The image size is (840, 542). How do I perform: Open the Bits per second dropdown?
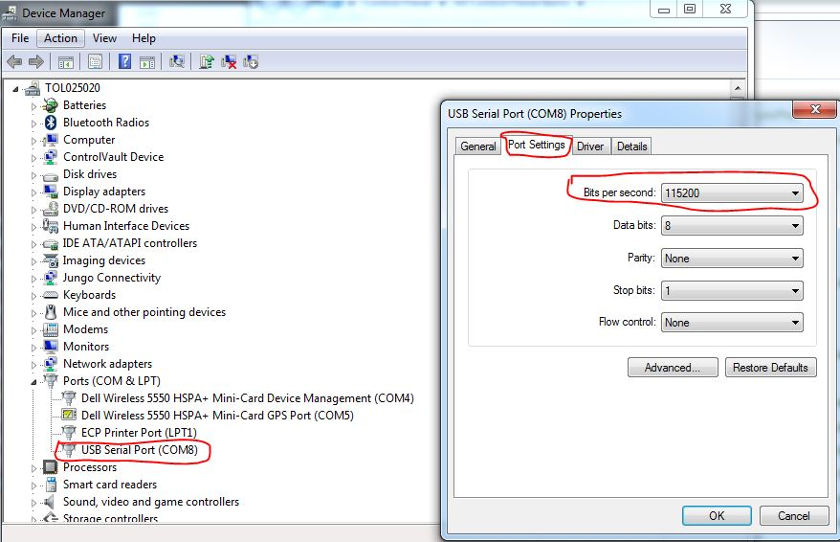pos(732,193)
